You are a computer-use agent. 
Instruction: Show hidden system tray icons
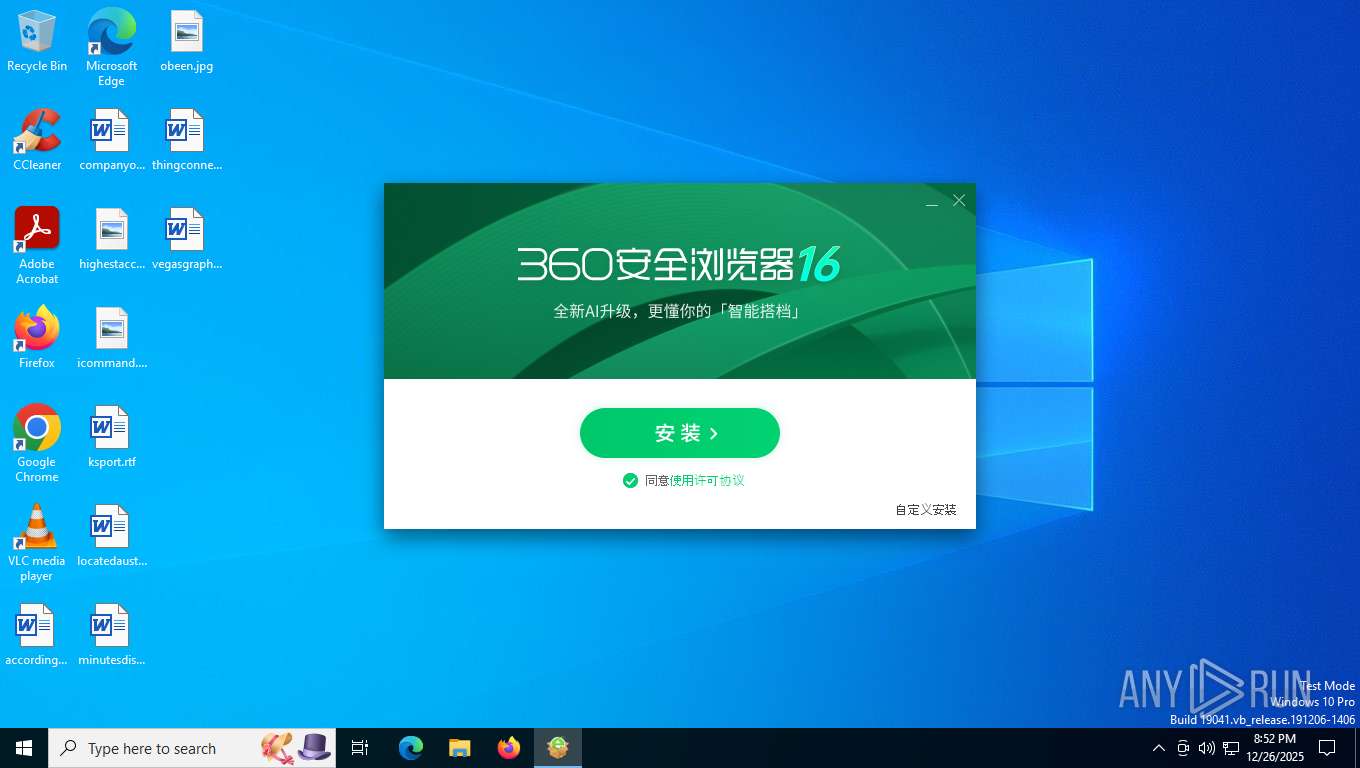coord(1159,748)
